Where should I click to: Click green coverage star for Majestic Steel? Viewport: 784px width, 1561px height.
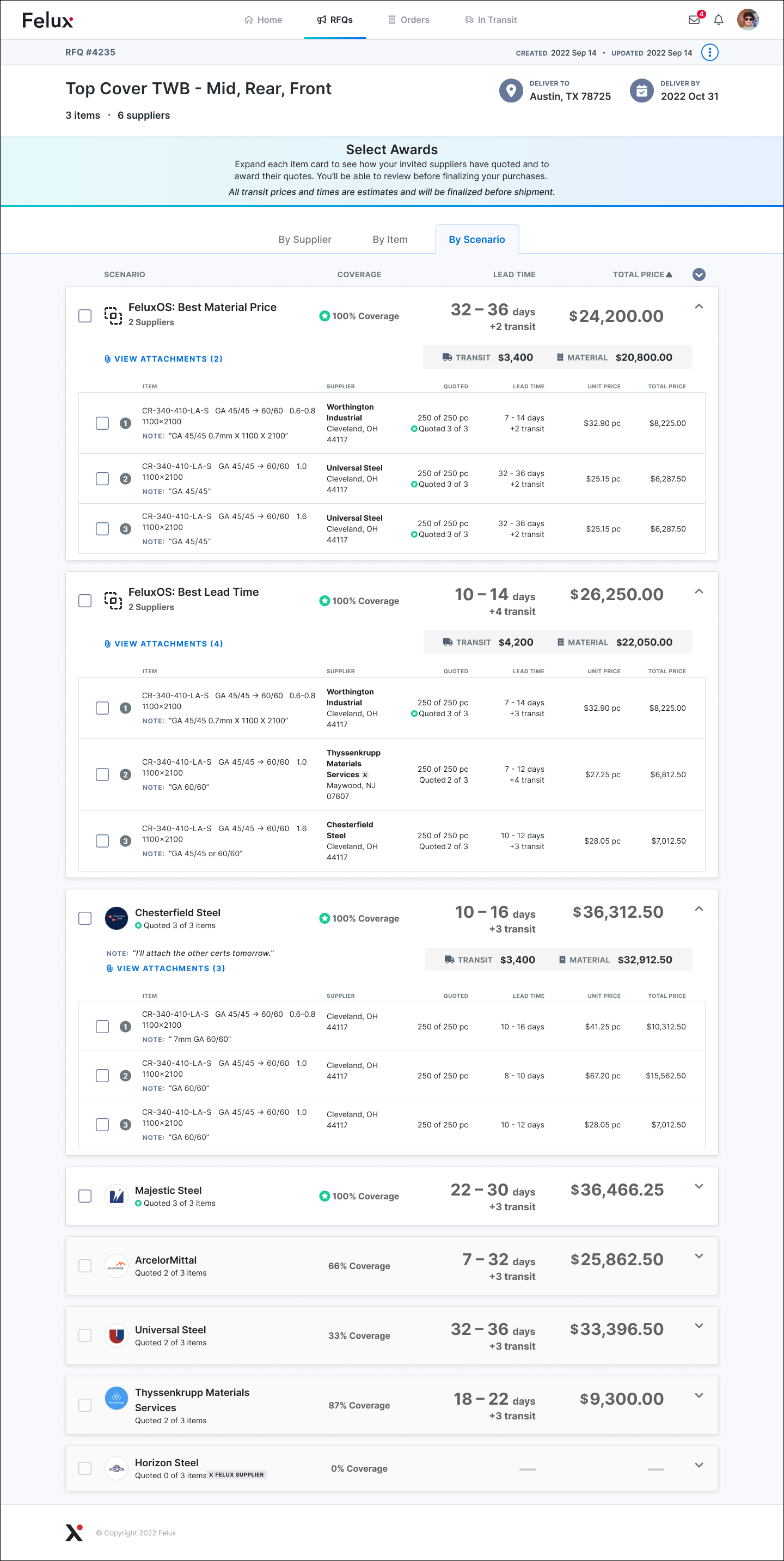(x=324, y=1196)
